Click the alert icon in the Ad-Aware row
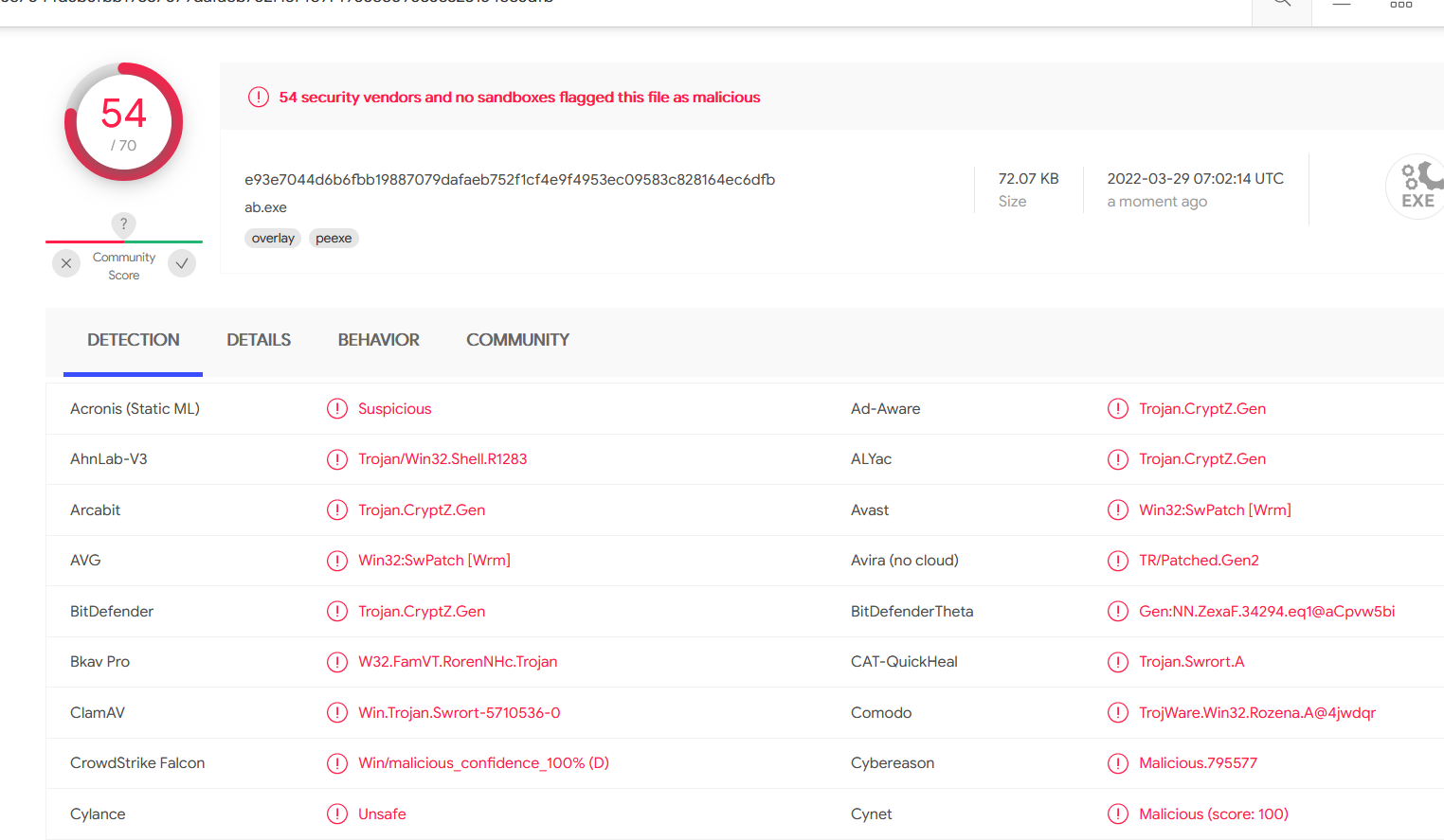This screenshot has height=840, width=1444. [1118, 408]
